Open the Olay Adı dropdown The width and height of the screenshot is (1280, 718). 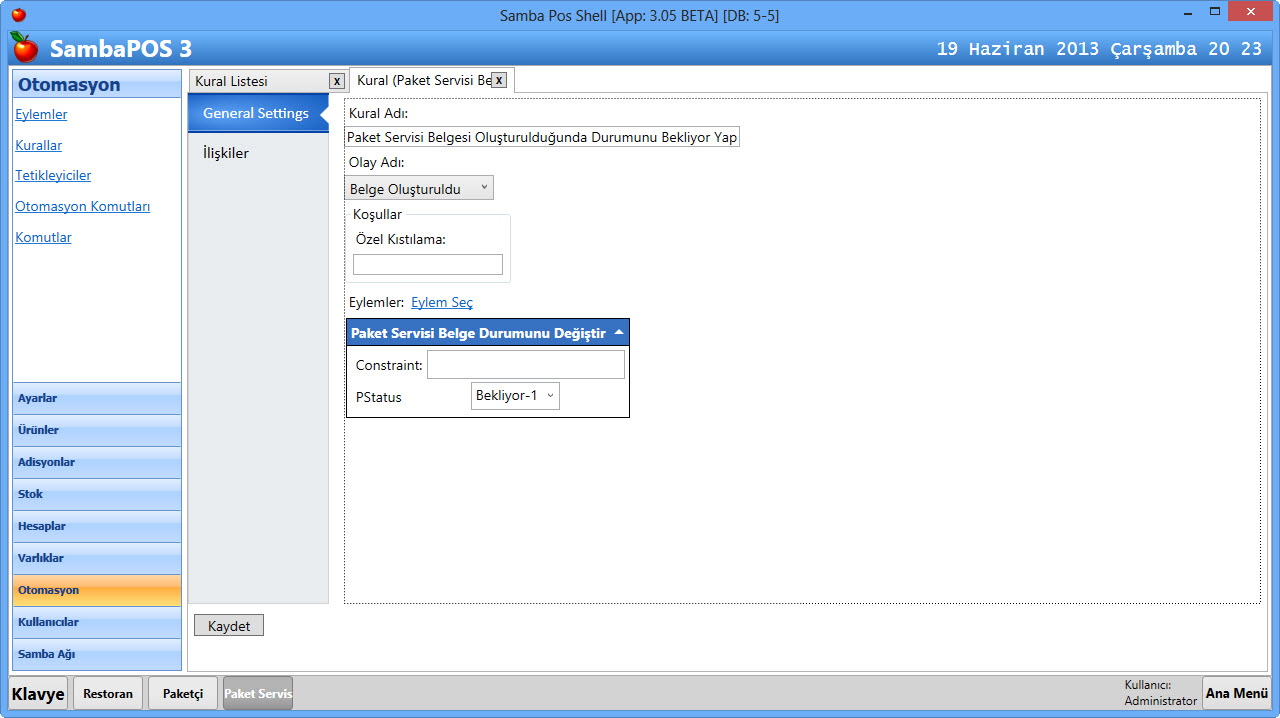(x=419, y=188)
